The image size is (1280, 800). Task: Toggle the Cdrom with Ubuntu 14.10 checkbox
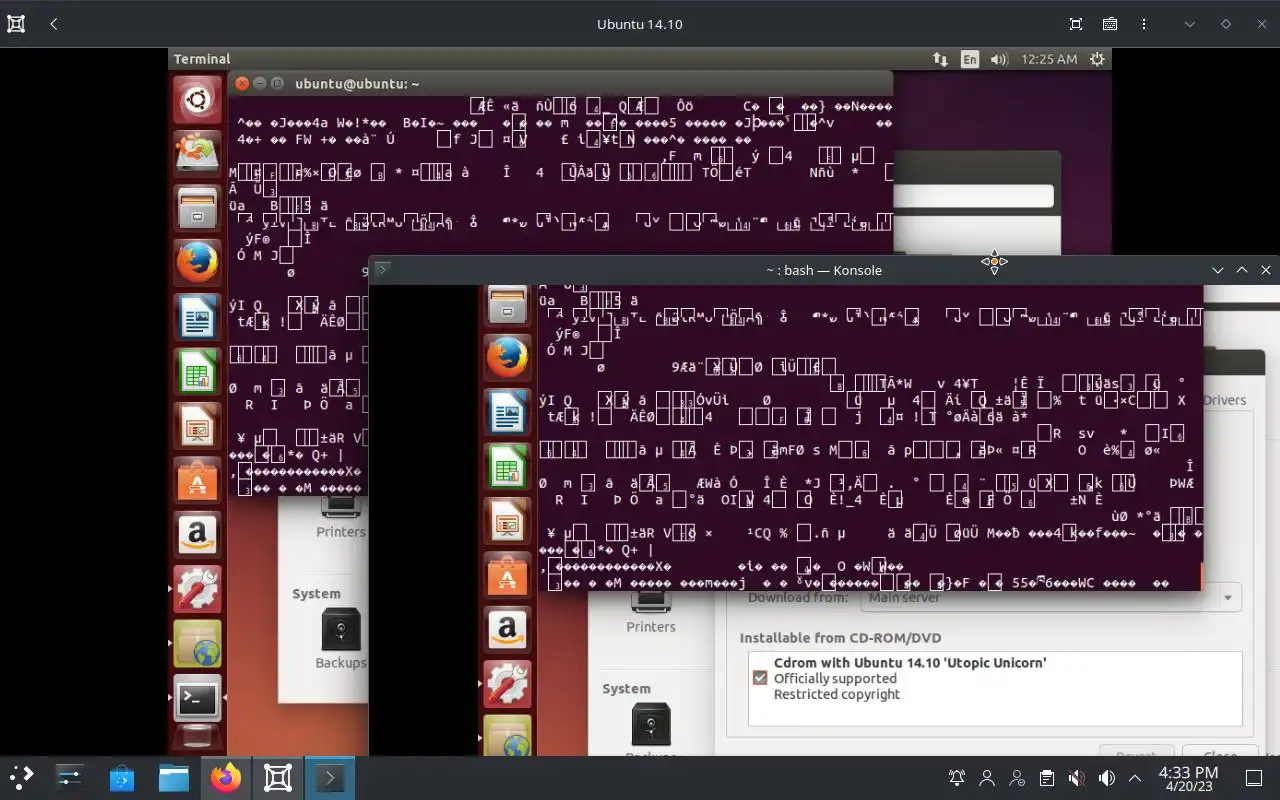tap(760, 678)
